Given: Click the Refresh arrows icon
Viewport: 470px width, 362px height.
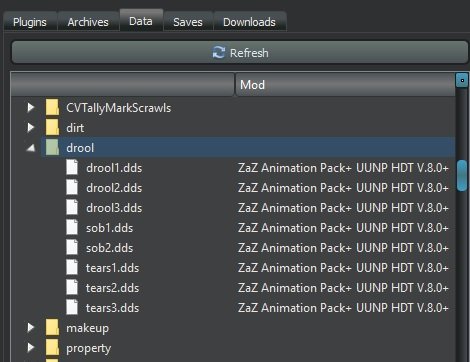Looking at the screenshot, I should 219,52.
